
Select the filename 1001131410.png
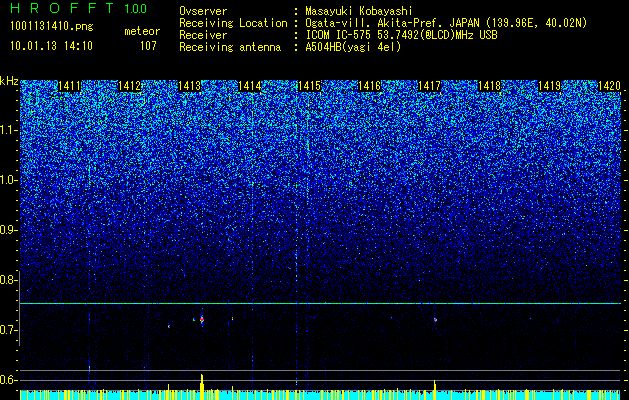pos(52,27)
